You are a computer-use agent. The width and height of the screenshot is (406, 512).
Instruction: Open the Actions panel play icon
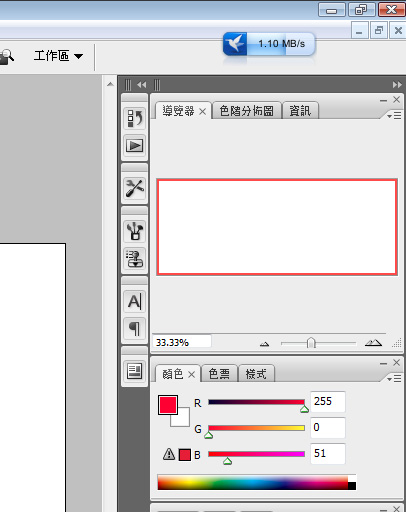135,146
